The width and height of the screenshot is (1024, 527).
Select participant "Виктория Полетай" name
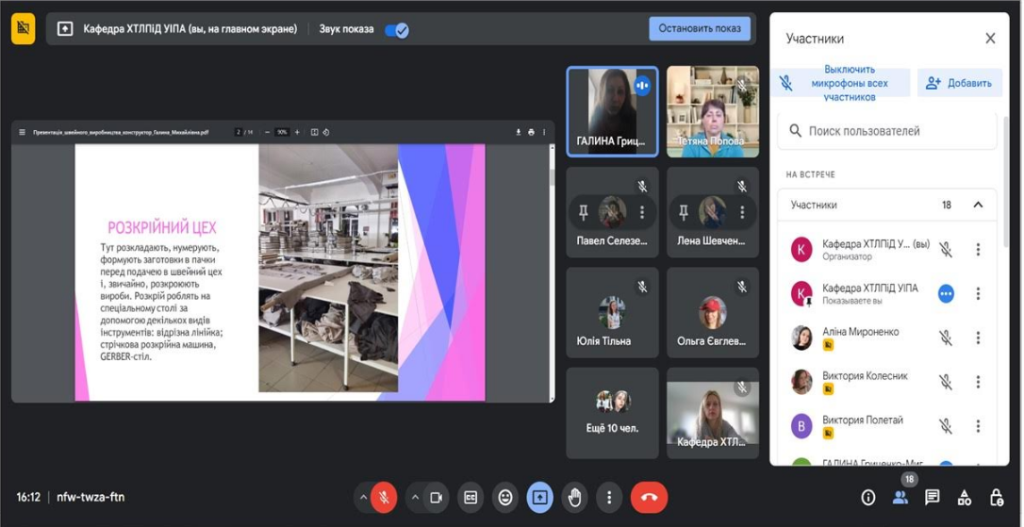point(862,420)
